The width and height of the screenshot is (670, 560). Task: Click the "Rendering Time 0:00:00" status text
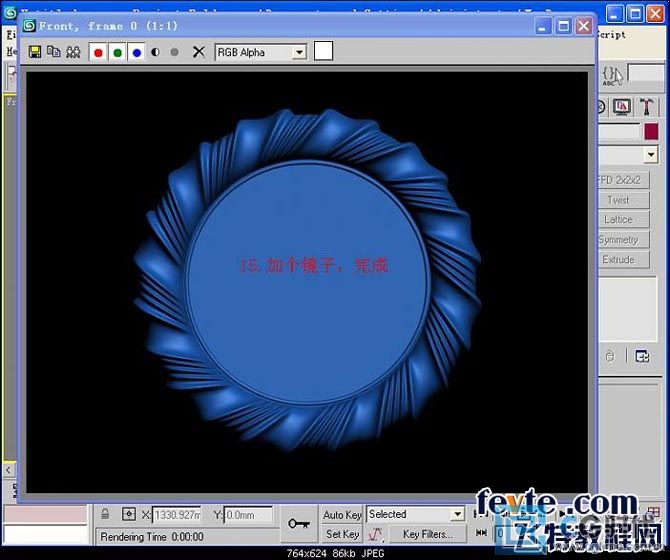coord(152,537)
